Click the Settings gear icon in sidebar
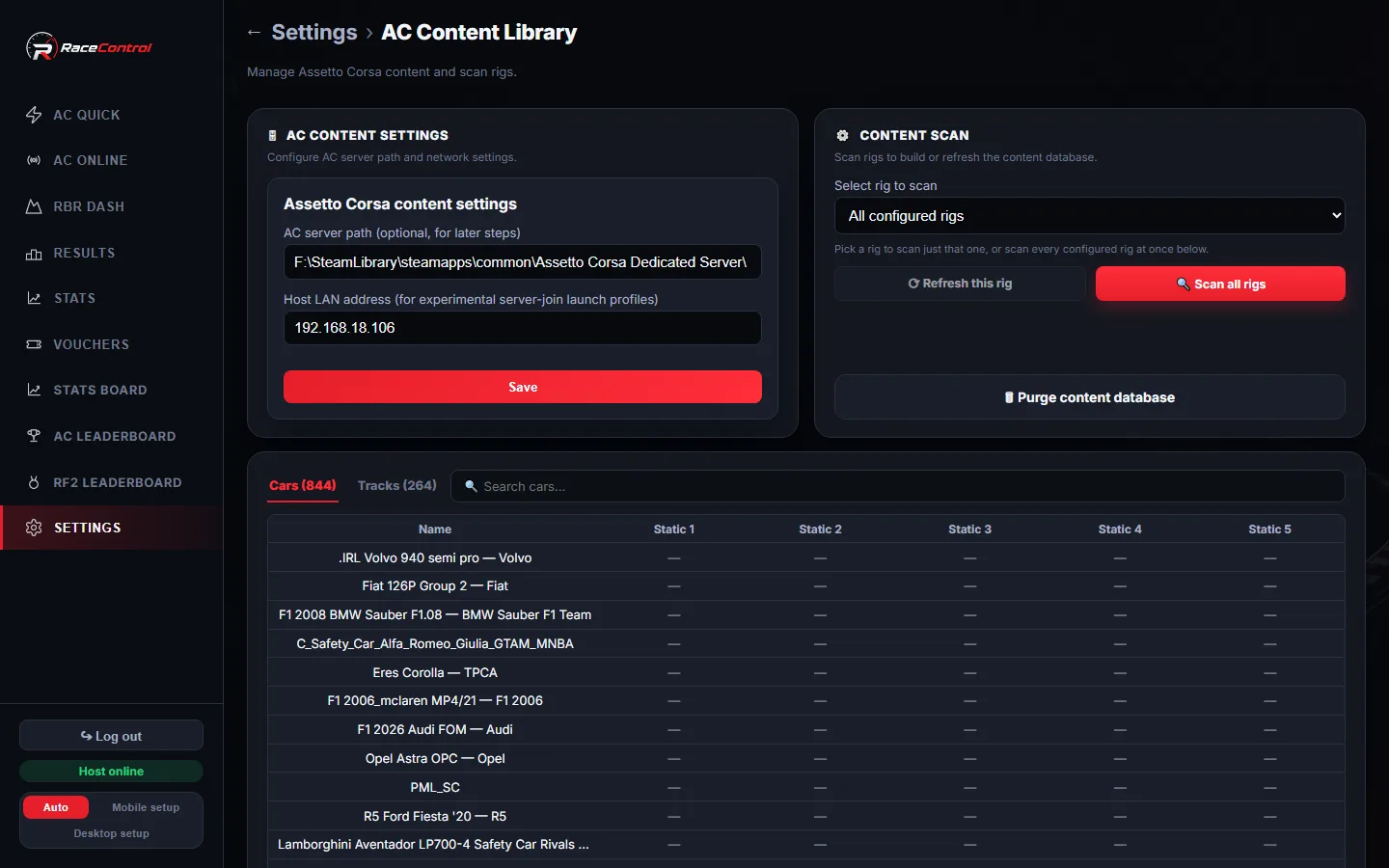 coord(34,528)
